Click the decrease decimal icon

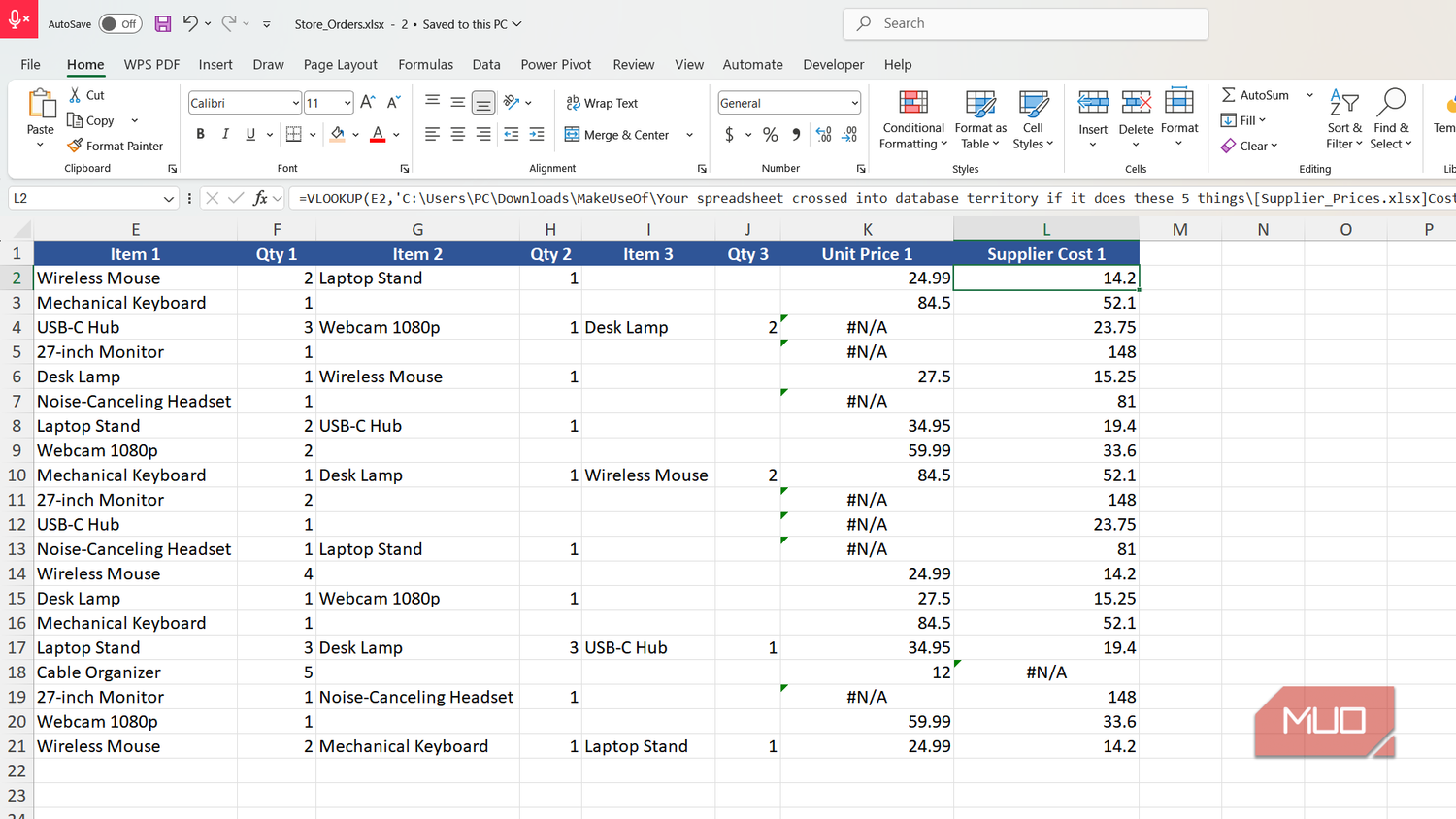pos(849,134)
